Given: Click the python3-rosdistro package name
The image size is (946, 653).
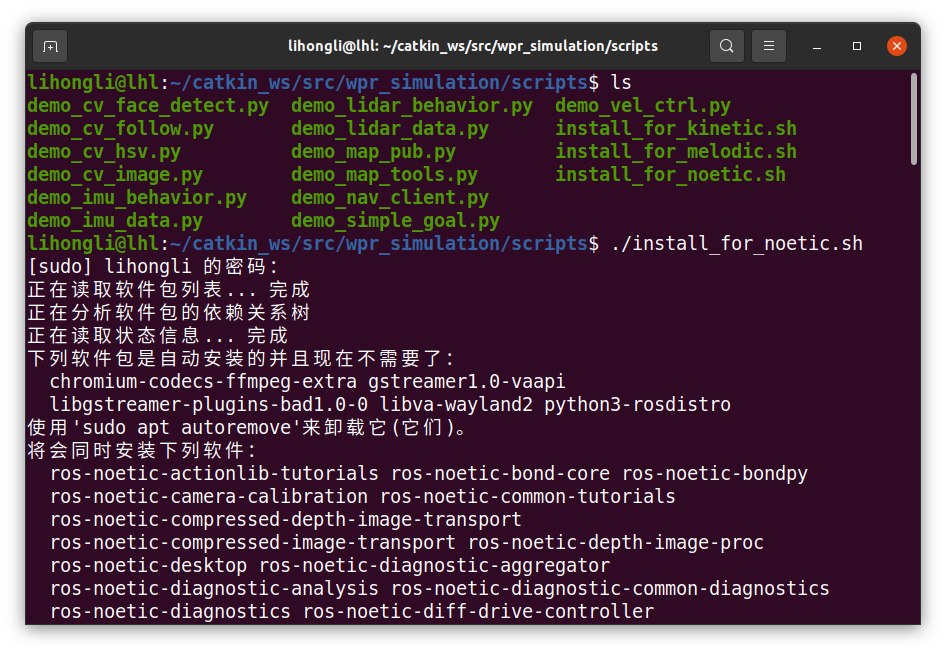Looking at the screenshot, I should tap(638, 404).
